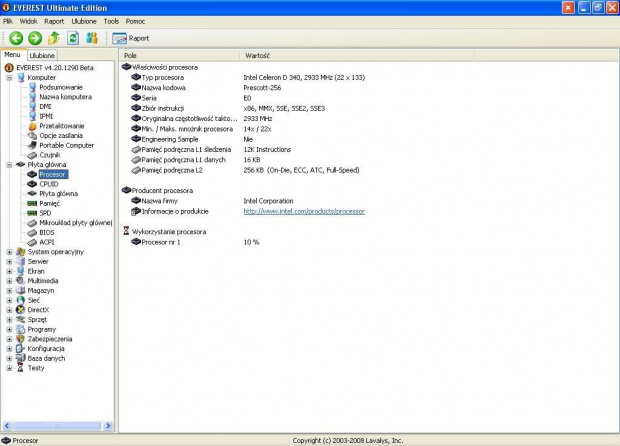
Task: Open the Plik menu
Action: [8, 21]
